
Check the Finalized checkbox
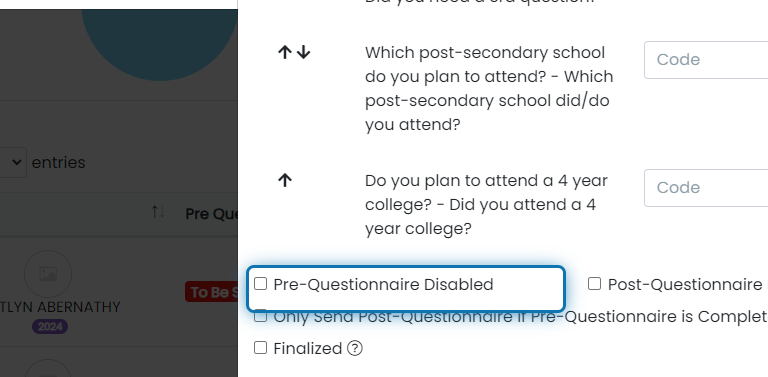click(261, 348)
